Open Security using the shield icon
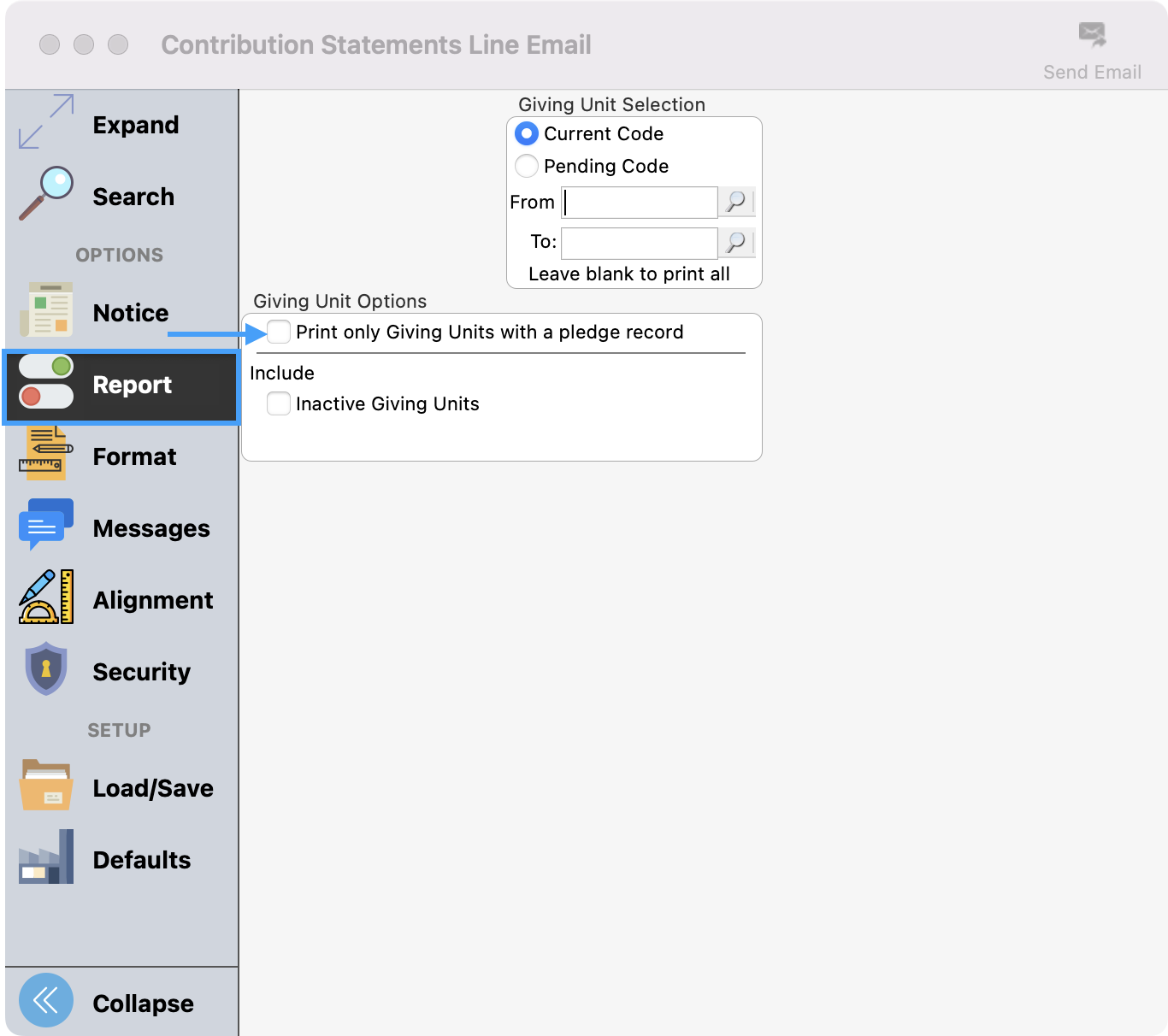The width and height of the screenshot is (1168, 1036). (x=46, y=669)
